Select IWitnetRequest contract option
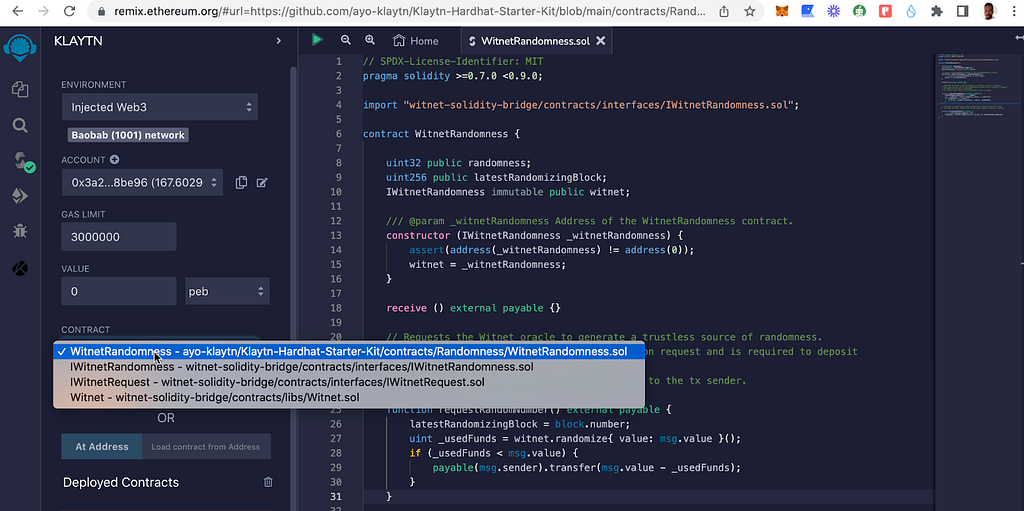The height and width of the screenshot is (511, 1024). [349, 382]
